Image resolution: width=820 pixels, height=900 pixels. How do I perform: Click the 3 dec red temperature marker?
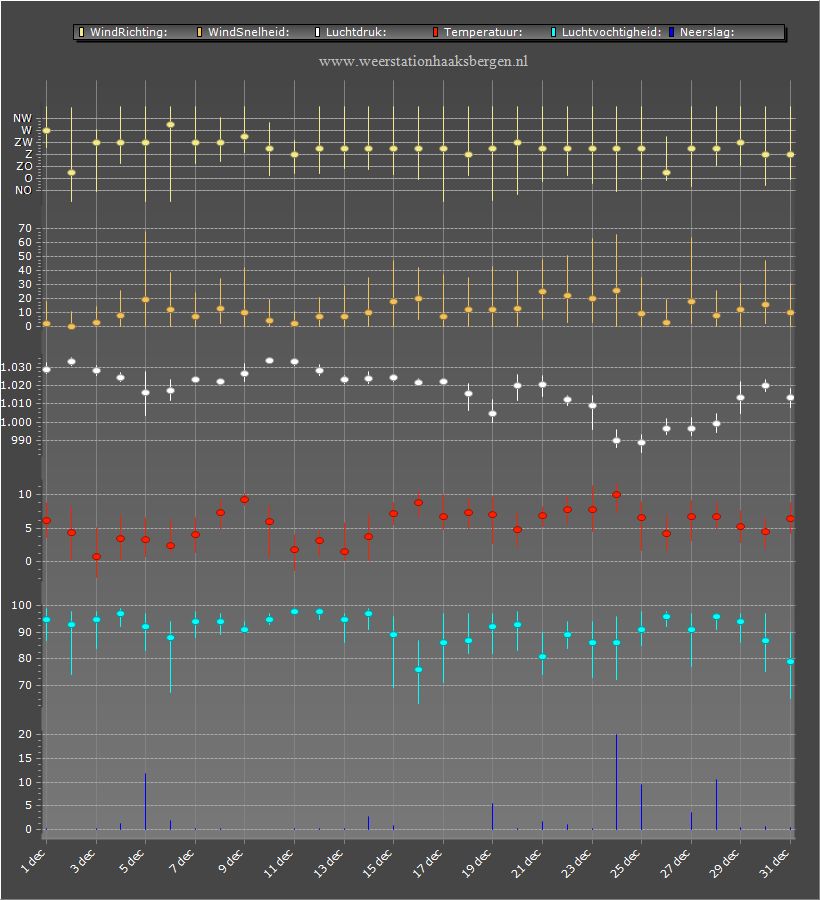pos(96,557)
